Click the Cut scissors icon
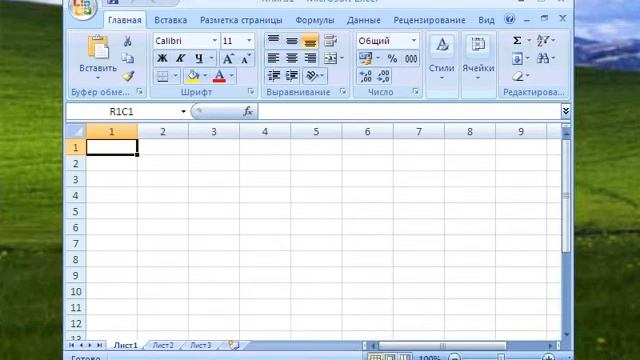This screenshot has height=360, width=640. 127,41
